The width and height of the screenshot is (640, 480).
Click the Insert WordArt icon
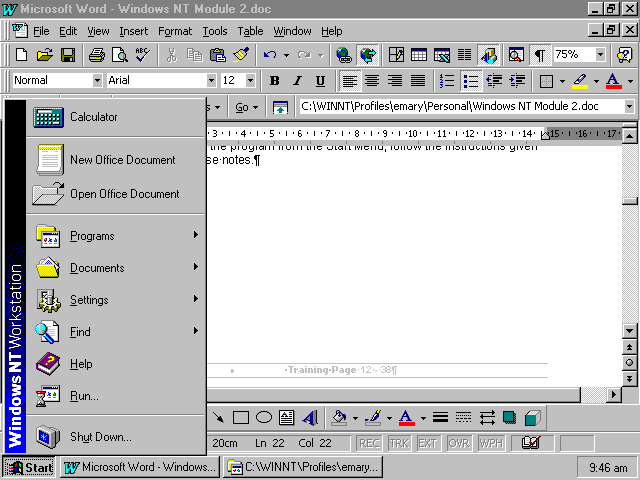click(x=310, y=417)
